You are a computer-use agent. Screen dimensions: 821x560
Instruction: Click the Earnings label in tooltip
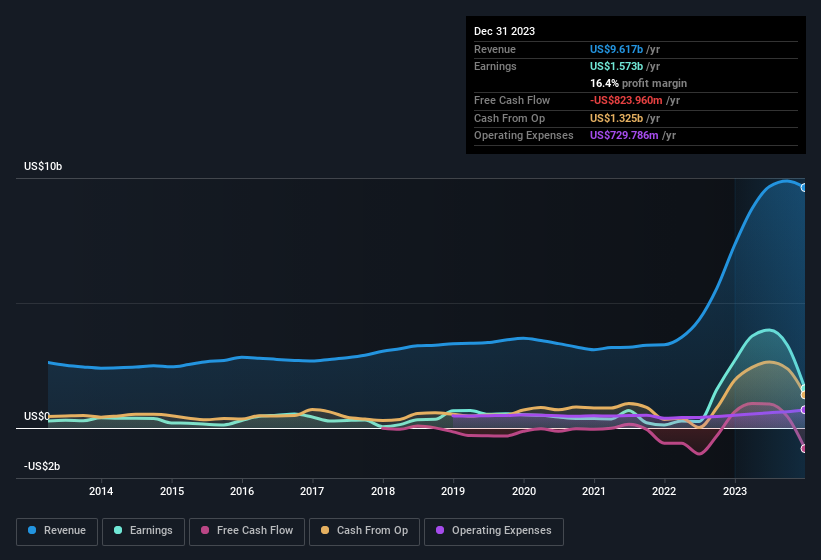pos(495,66)
